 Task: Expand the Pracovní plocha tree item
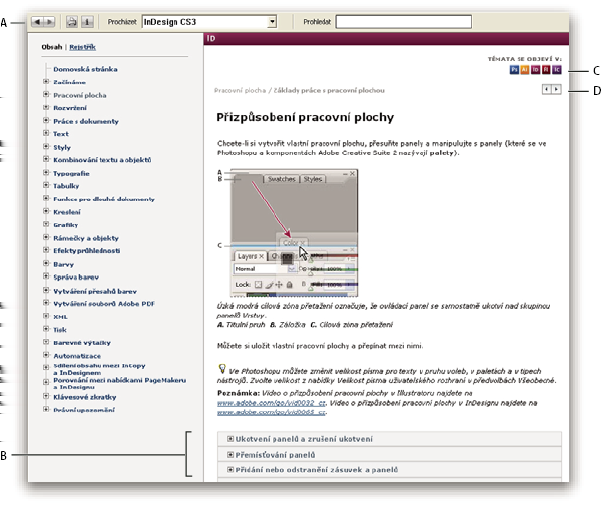[x=46, y=94]
